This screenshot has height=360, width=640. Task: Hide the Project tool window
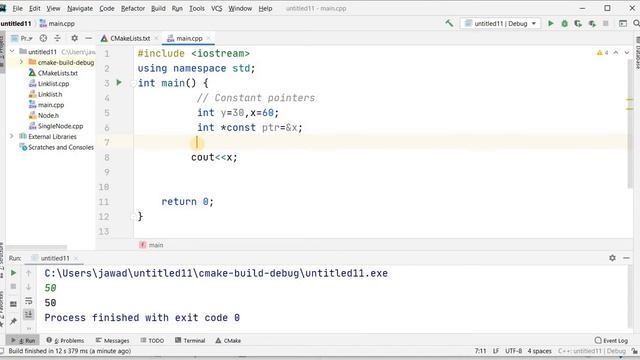click(x=89, y=38)
